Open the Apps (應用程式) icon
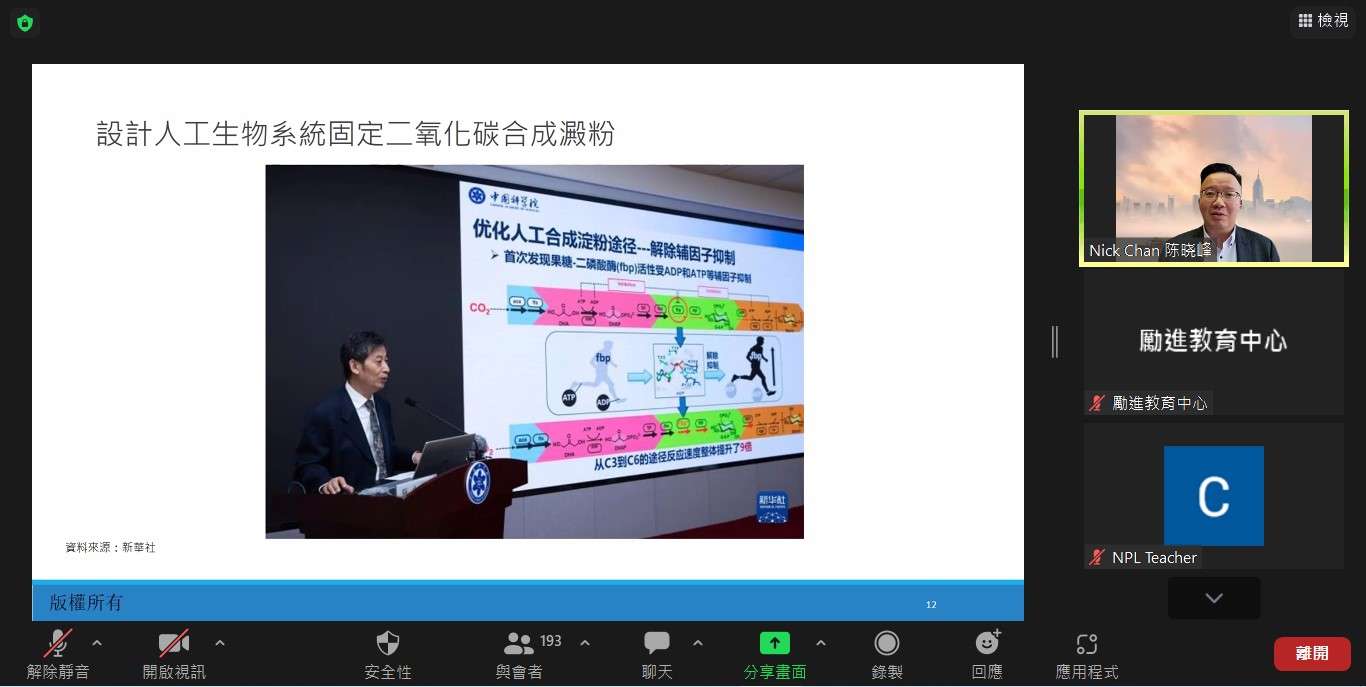 (x=1087, y=643)
